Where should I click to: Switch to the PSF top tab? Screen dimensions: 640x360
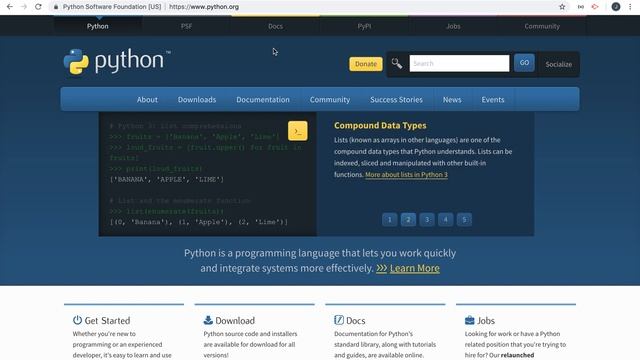click(x=186, y=26)
